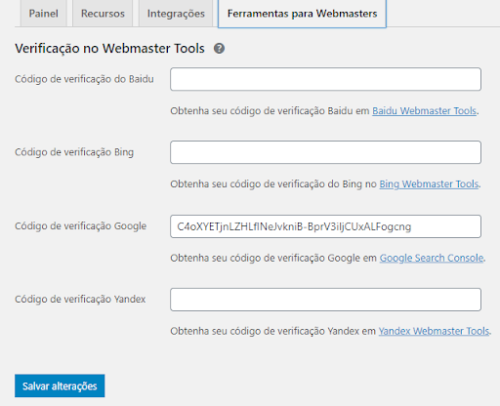Click the 'Código de verificação Yandex' label
Image resolution: width=500 pixels, height=406 pixels.
coord(80,299)
